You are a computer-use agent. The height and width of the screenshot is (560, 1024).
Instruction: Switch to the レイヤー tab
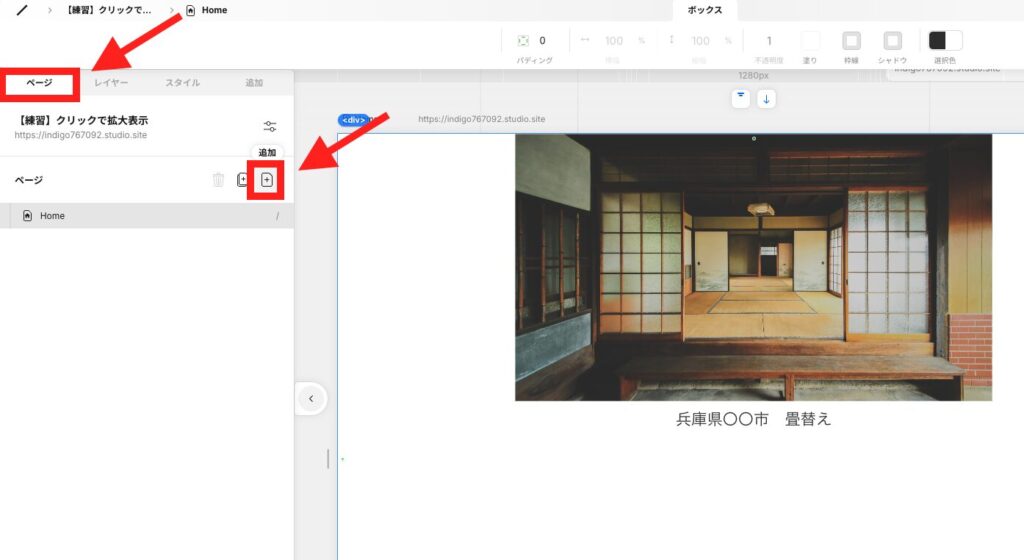pos(111,83)
